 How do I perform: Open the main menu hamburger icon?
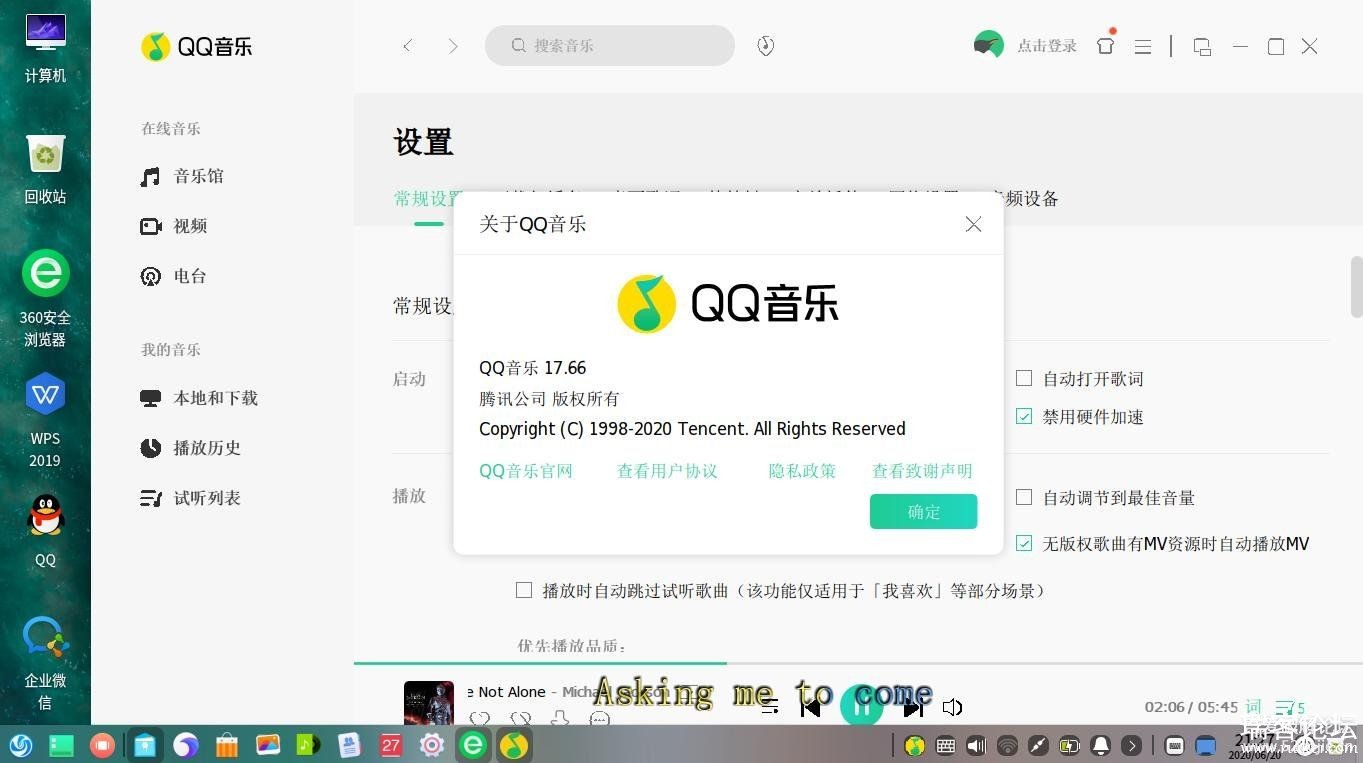click(1143, 46)
